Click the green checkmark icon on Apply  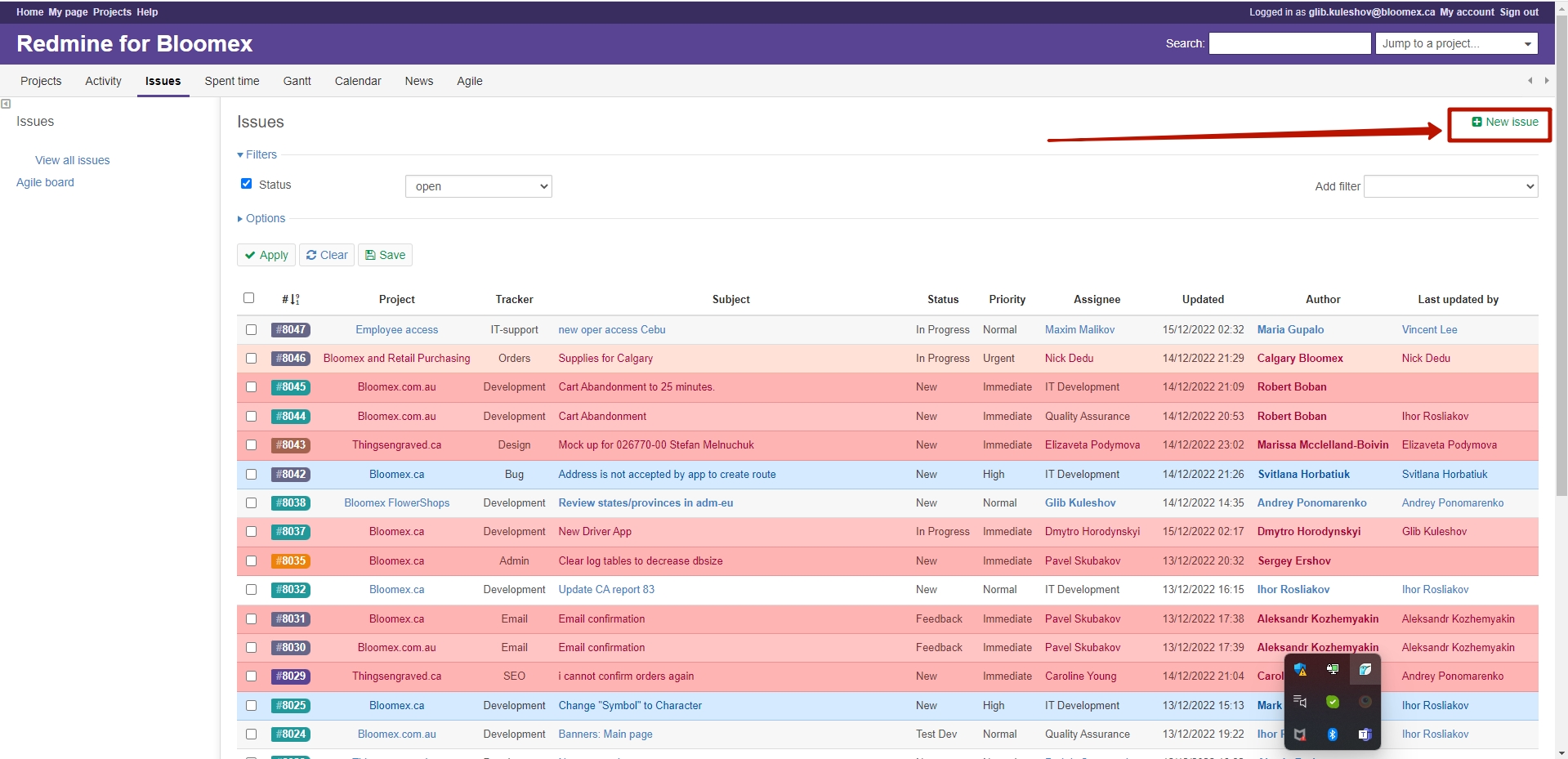[x=250, y=255]
